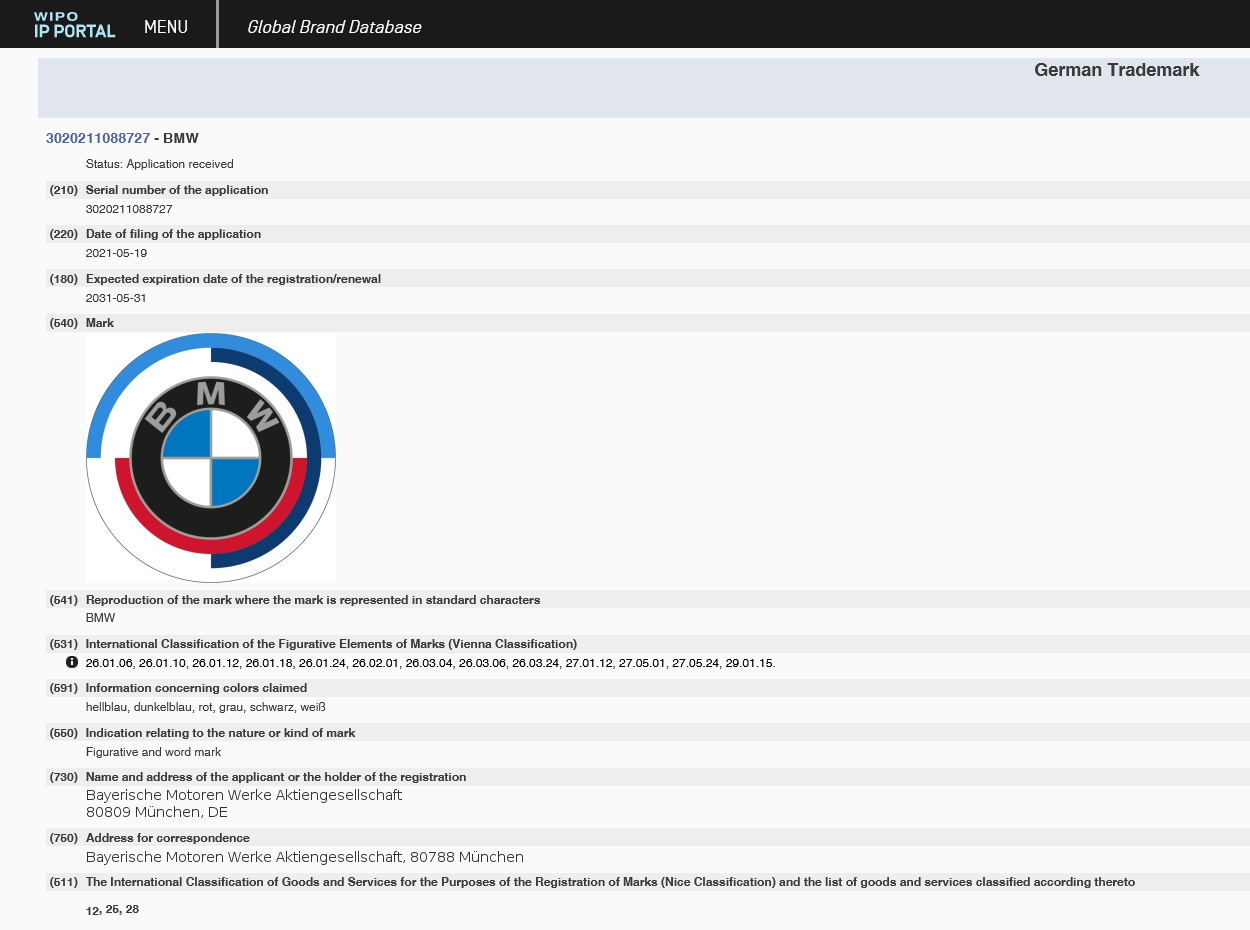Click 'Address for correspondence' label
The height and width of the screenshot is (930, 1250).
(x=168, y=838)
